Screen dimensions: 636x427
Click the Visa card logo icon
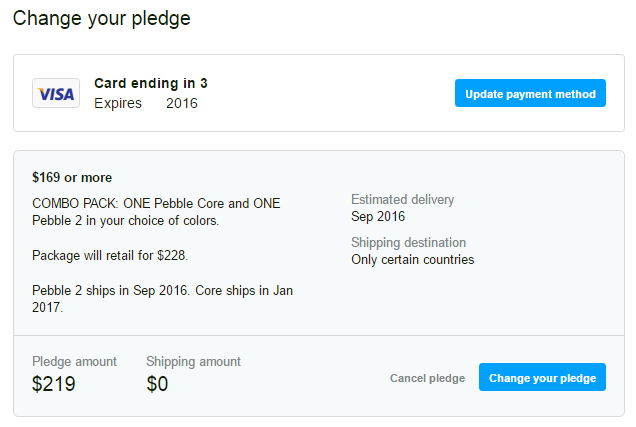[x=56, y=93]
